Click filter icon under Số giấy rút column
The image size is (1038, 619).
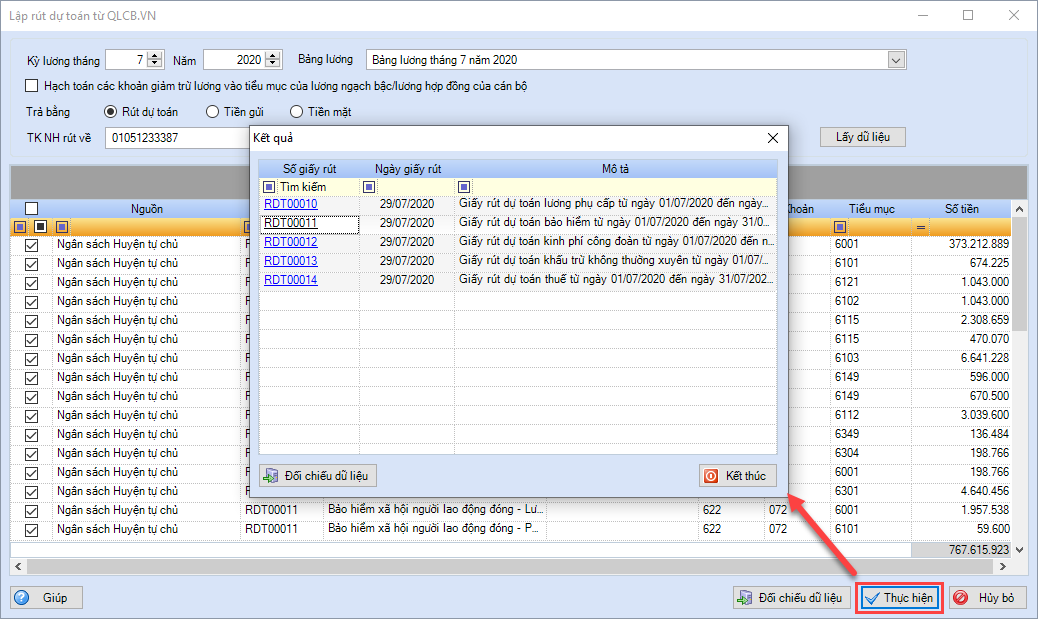click(x=269, y=187)
